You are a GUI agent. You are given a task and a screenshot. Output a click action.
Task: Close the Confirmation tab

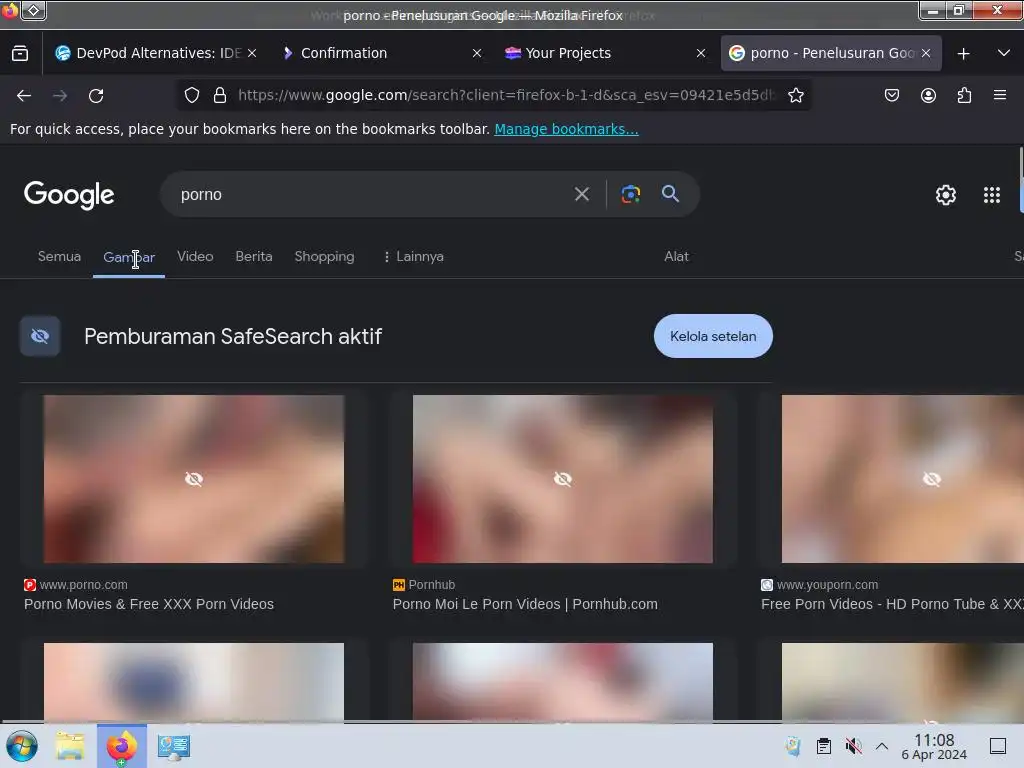pyautogui.click(x=477, y=54)
